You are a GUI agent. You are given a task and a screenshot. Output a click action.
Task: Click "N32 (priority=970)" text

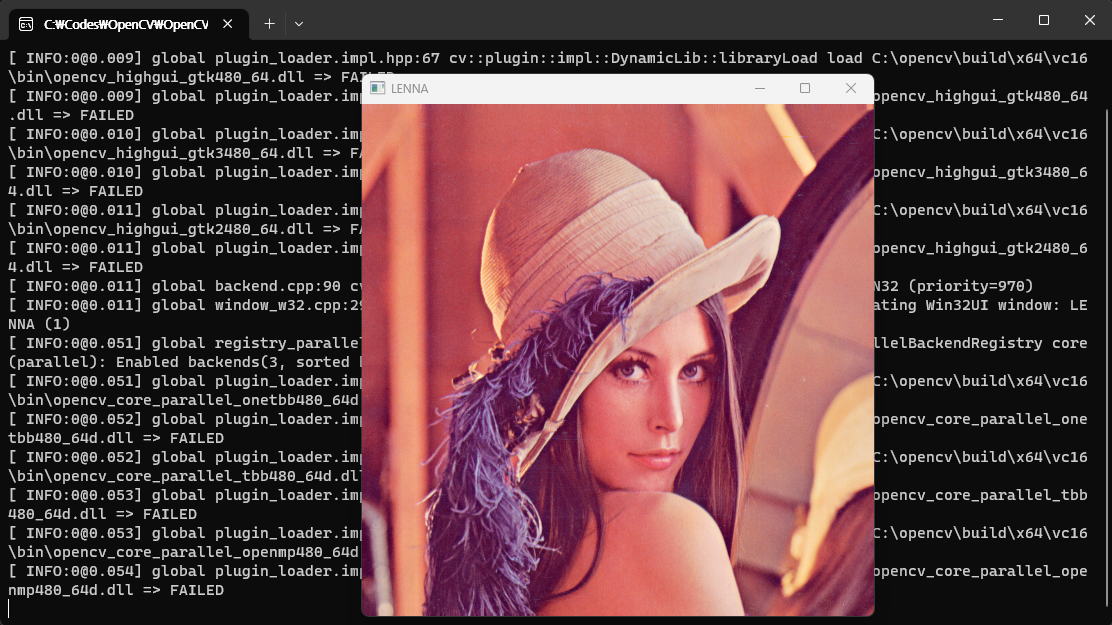(x=952, y=286)
